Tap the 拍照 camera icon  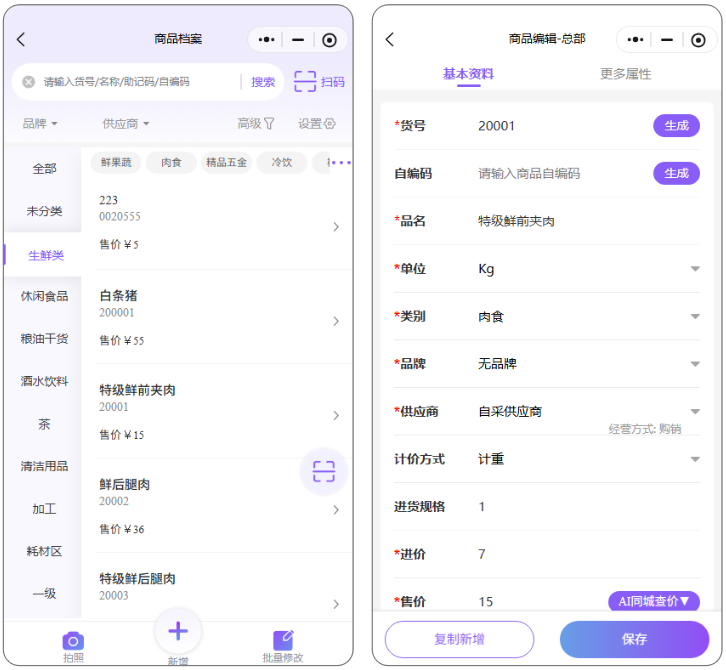(x=73, y=641)
